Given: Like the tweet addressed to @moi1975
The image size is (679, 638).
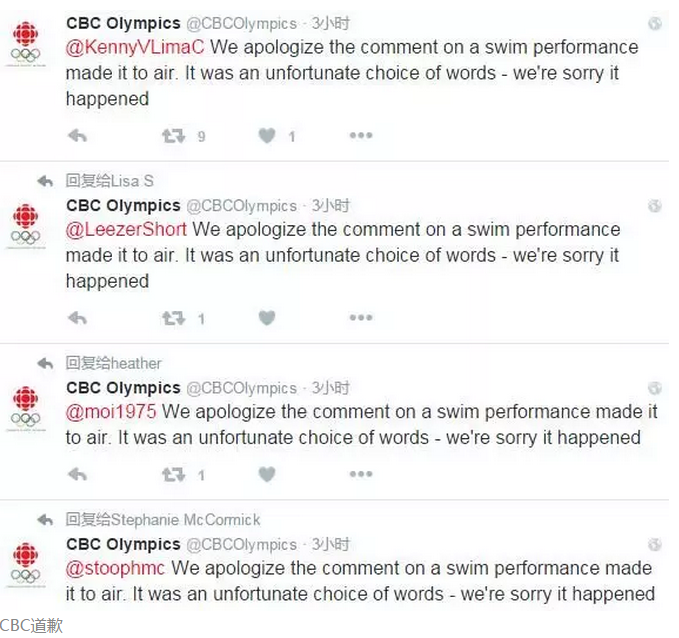Looking at the screenshot, I should (267, 475).
